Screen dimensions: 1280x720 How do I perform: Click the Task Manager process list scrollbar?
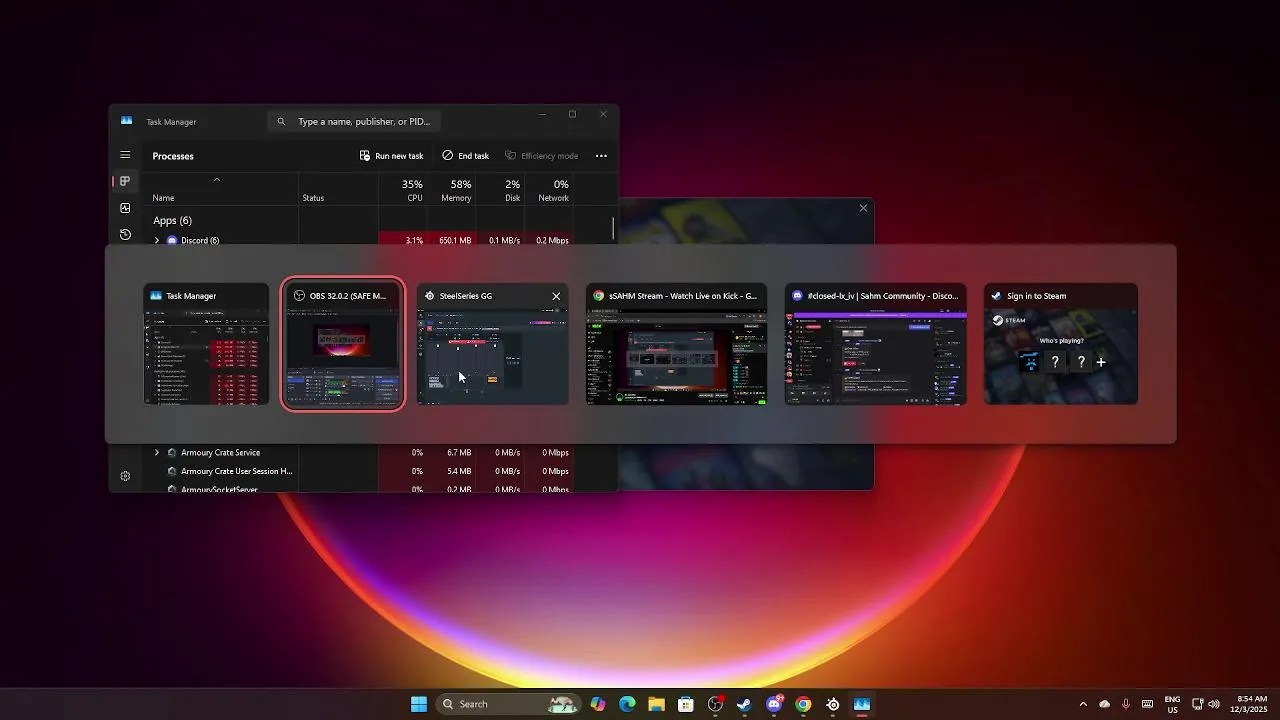(x=613, y=228)
